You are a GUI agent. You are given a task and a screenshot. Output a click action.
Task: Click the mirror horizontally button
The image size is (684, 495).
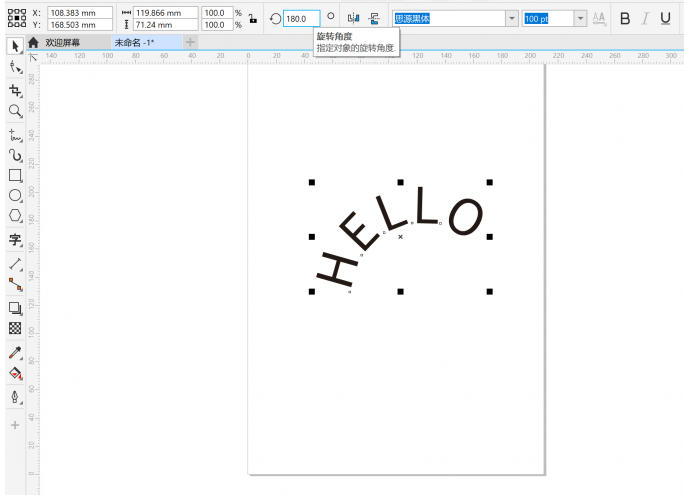pyautogui.click(x=353, y=19)
